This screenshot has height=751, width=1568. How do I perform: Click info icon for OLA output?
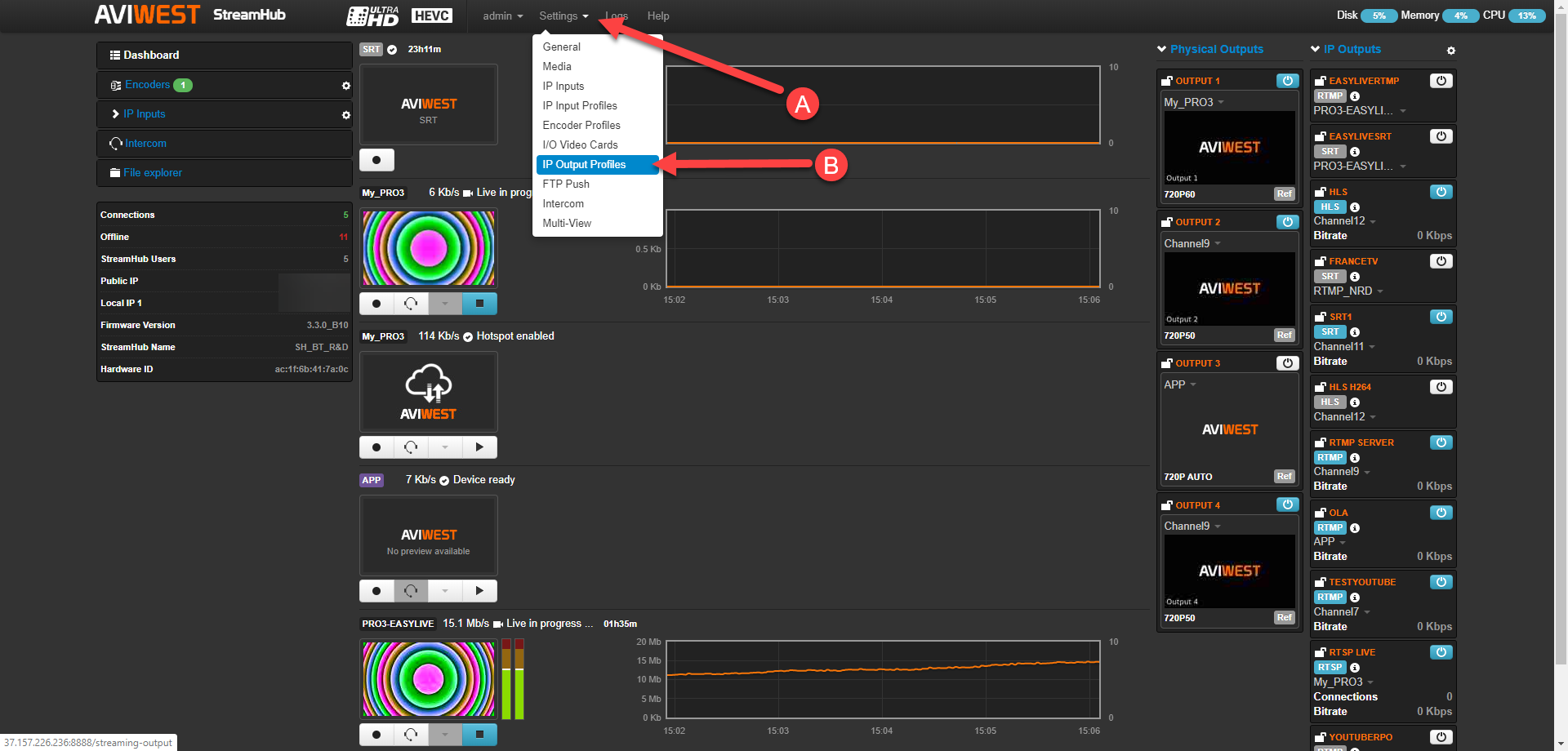click(x=1355, y=528)
